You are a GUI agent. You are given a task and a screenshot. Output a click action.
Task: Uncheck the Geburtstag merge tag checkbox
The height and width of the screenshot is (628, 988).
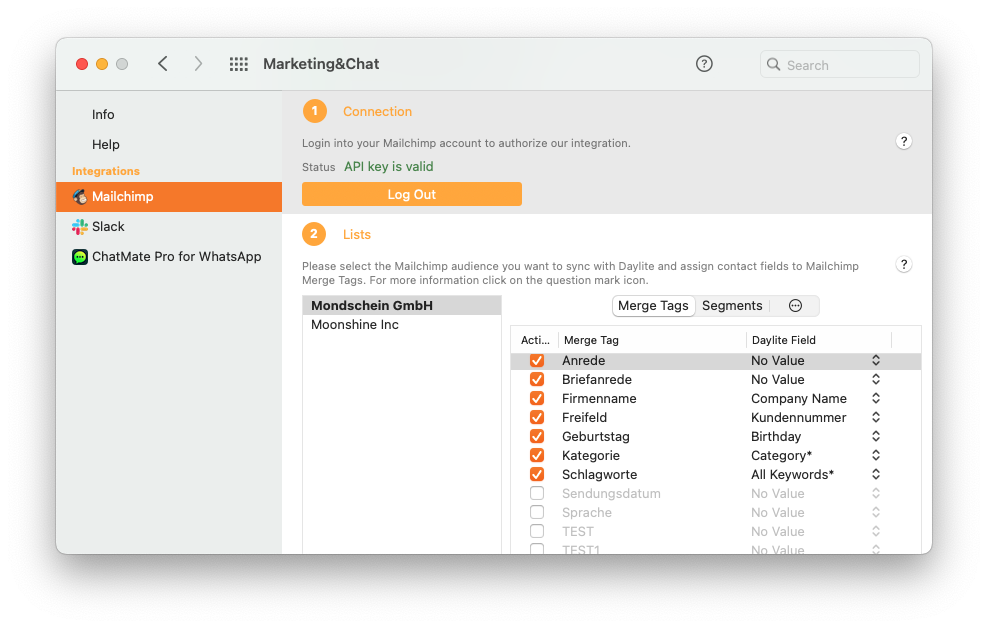[537, 436]
